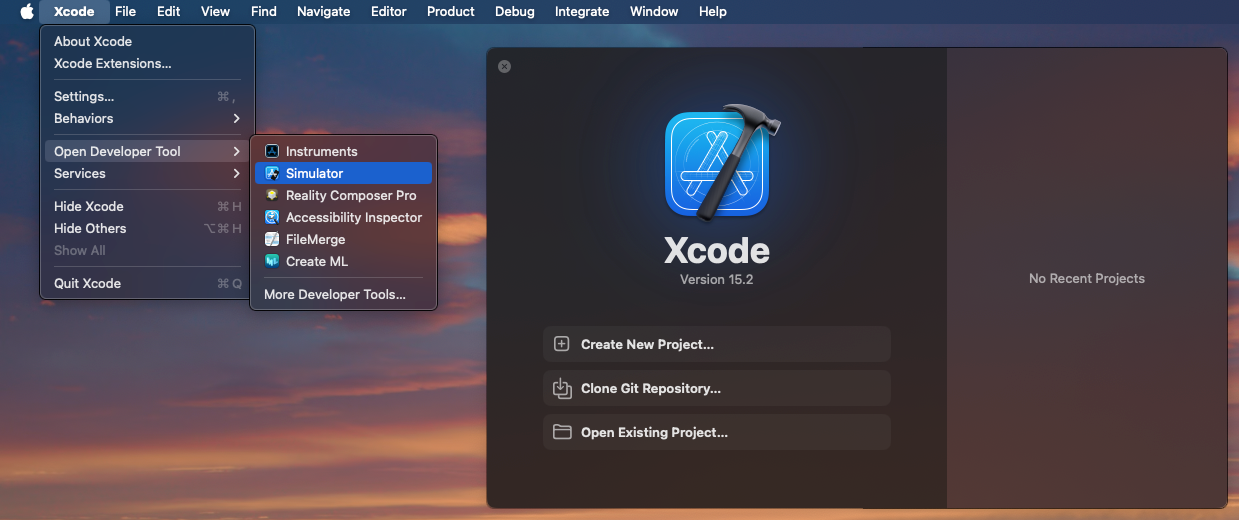
Task: Click the Reality Composer Pro icon
Action: point(272,195)
